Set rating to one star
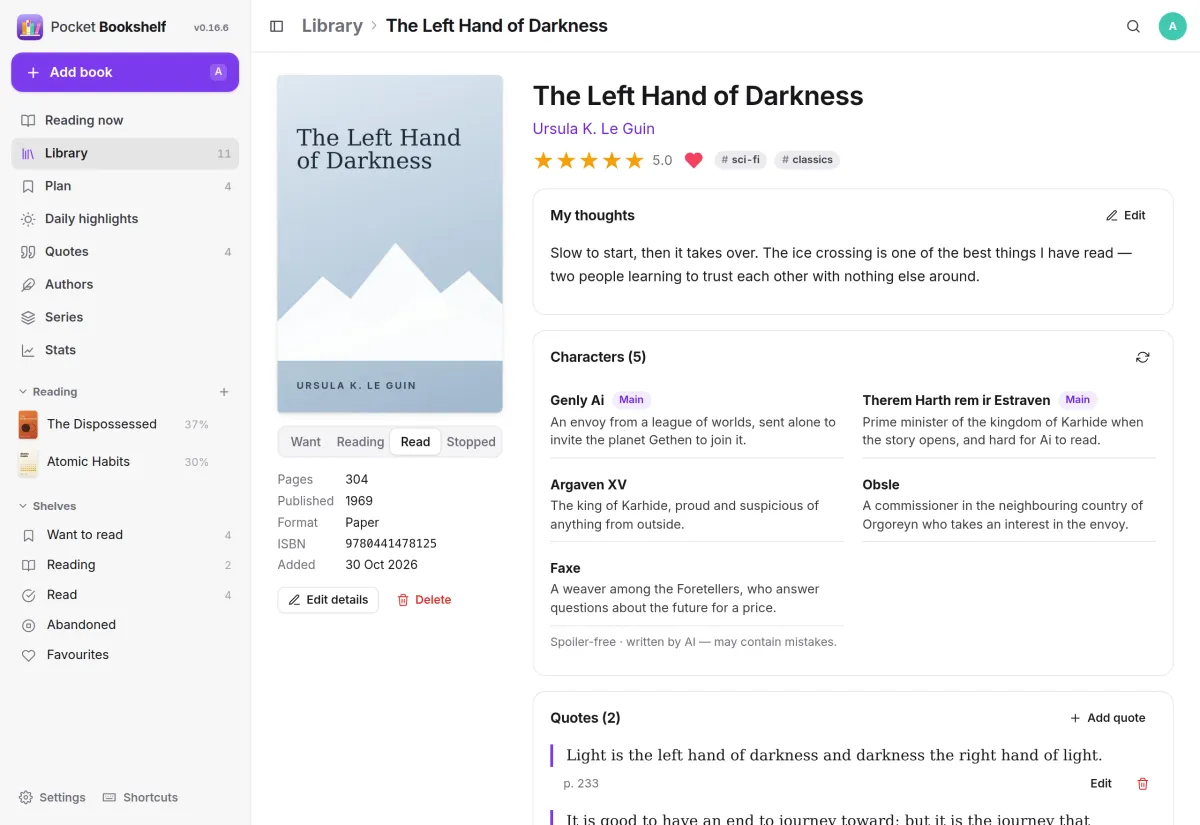Screen dimensions: 1200x825 [x=543, y=160]
